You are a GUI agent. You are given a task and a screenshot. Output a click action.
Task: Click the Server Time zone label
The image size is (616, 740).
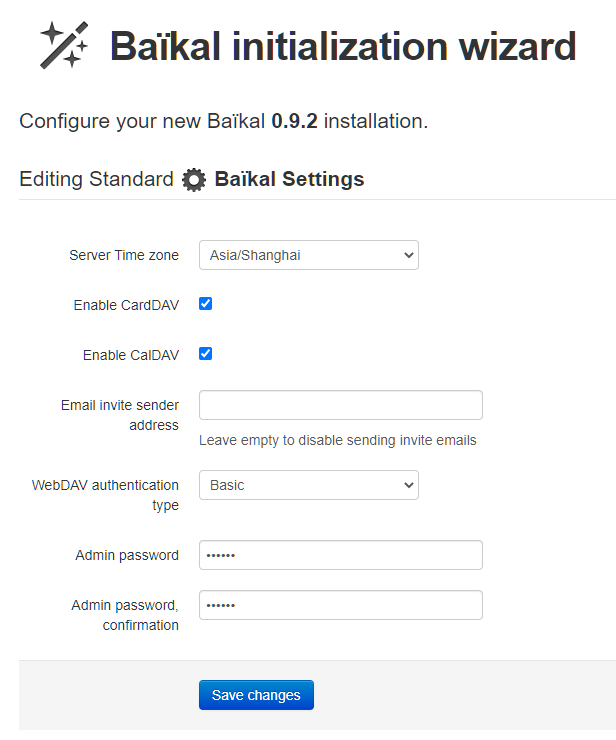point(124,255)
